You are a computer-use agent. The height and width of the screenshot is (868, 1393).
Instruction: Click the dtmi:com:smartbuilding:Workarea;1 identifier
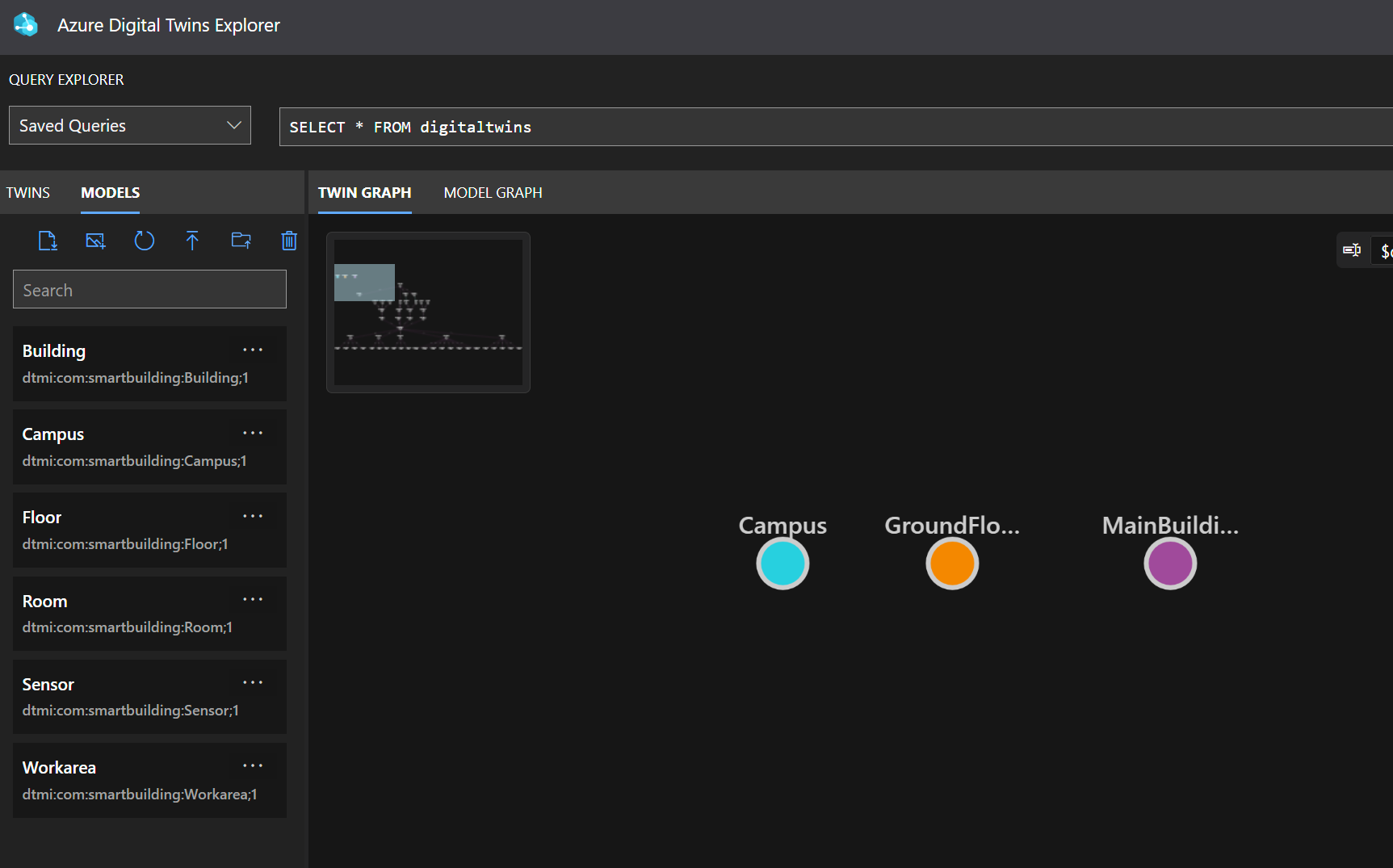[140, 795]
